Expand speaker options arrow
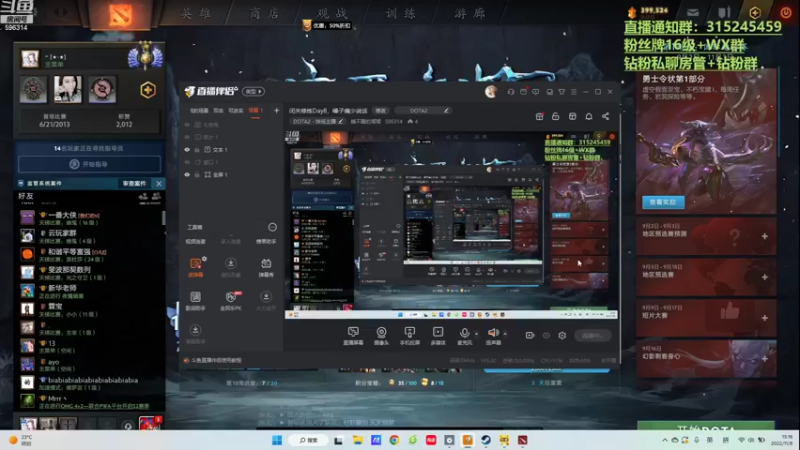 [x=505, y=334]
